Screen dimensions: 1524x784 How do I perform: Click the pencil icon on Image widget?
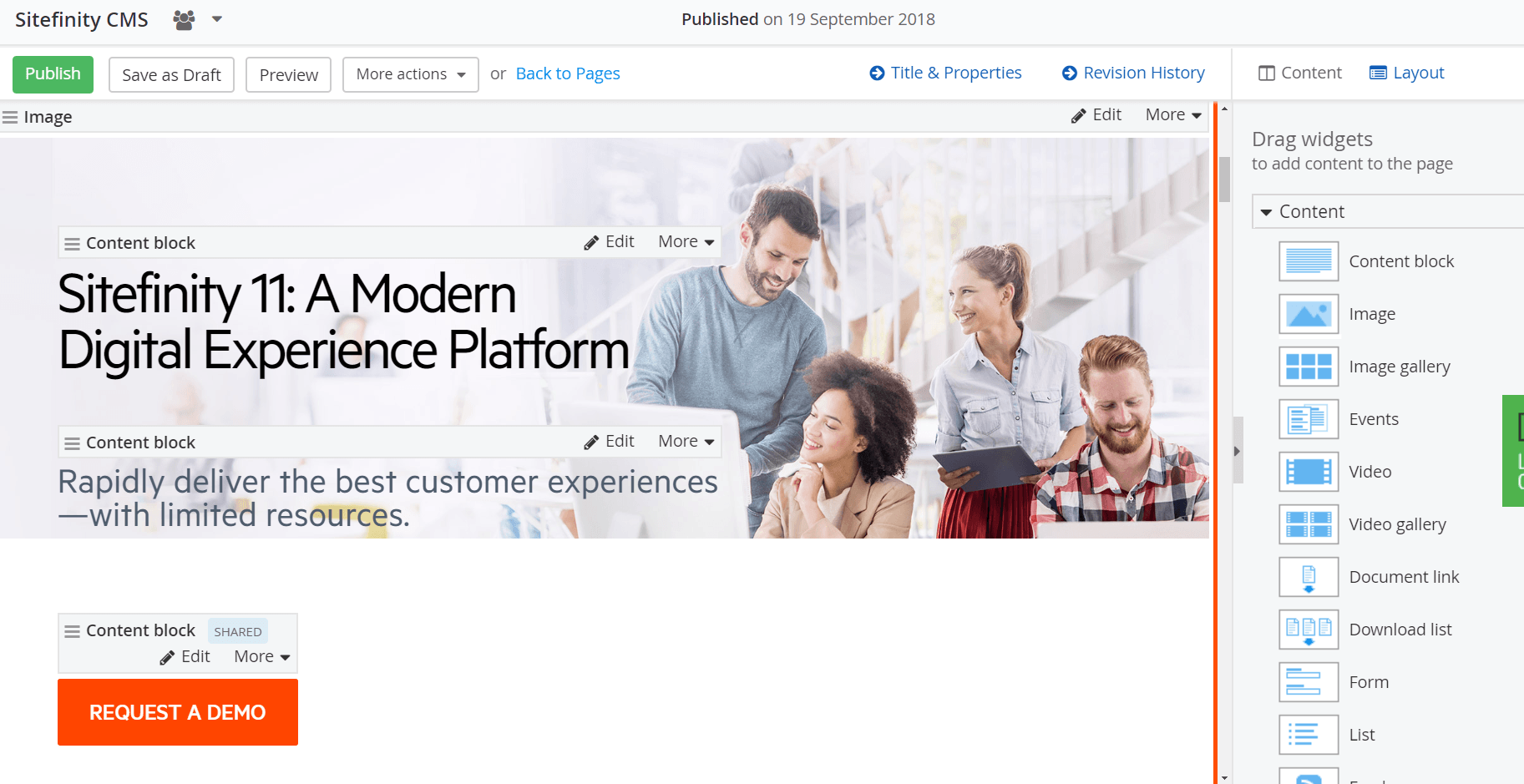[x=1078, y=116]
